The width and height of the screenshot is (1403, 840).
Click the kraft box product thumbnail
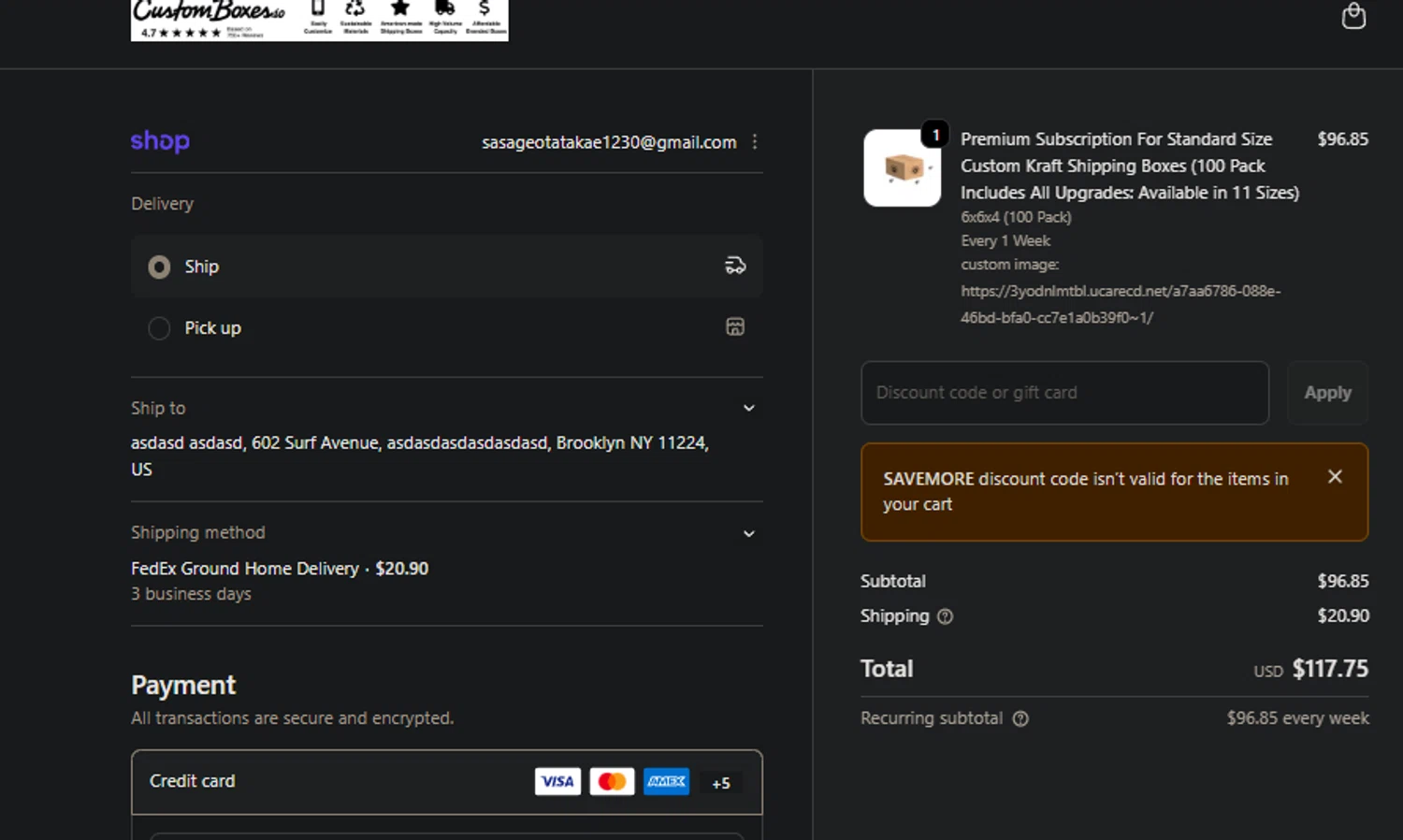[903, 168]
